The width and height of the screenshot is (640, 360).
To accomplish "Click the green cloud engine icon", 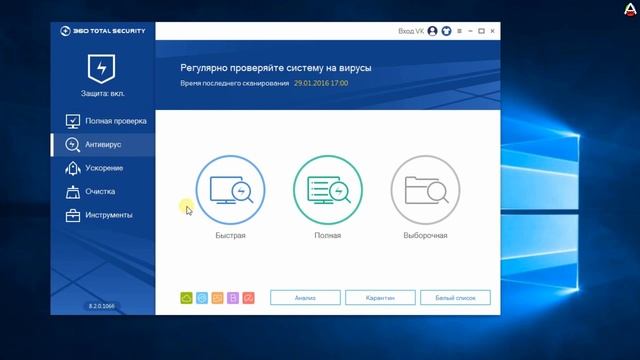I will [x=186, y=298].
